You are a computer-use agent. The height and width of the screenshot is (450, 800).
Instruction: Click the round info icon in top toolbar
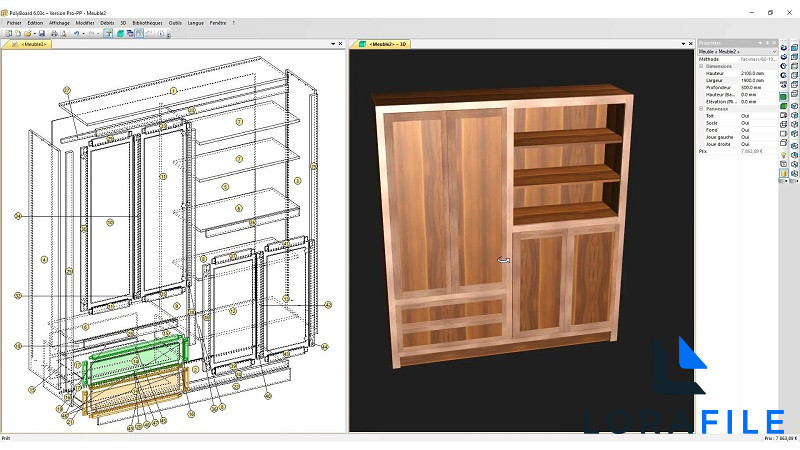tap(160, 33)
